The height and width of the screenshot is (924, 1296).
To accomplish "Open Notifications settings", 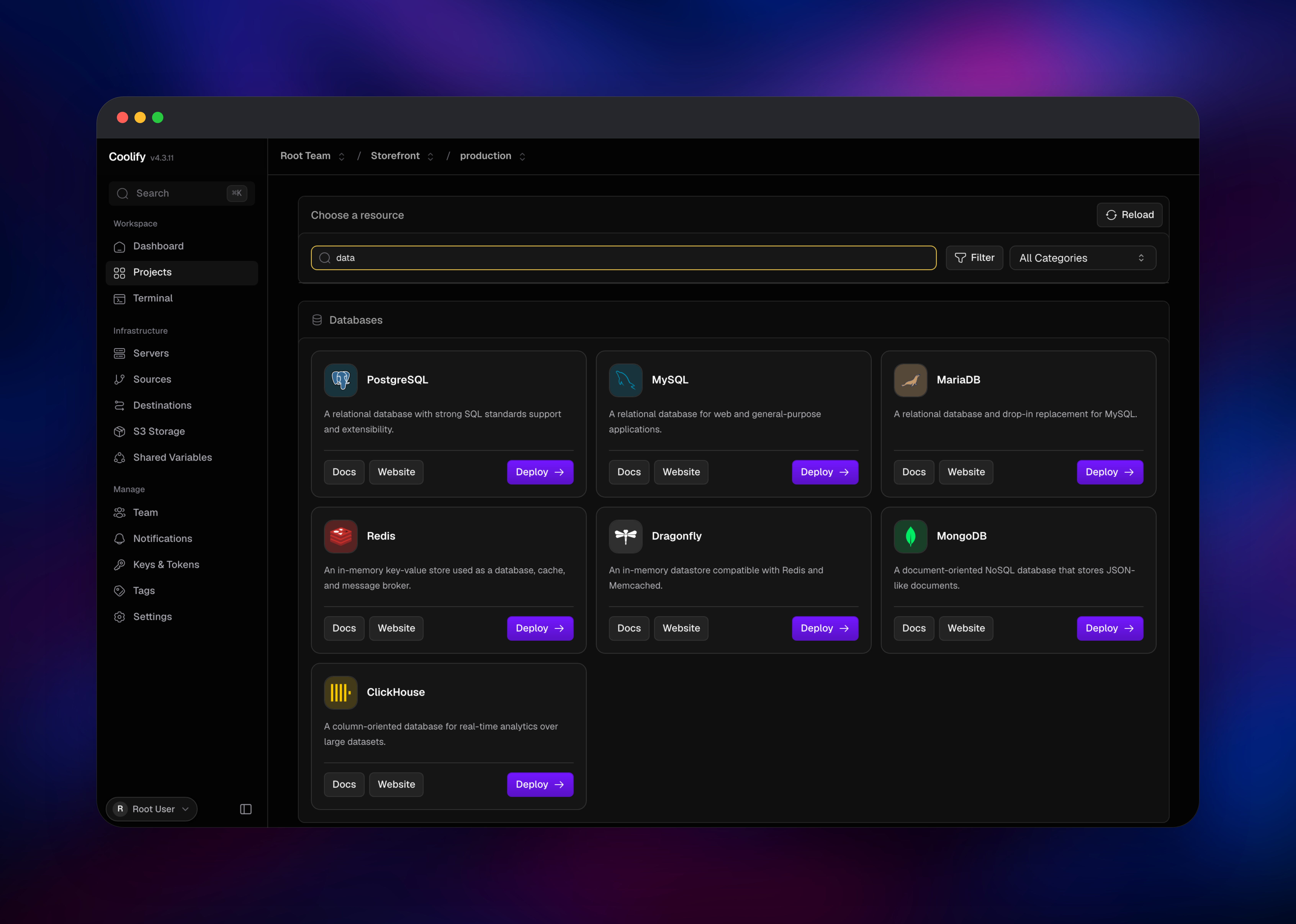I will pos(182,539).
